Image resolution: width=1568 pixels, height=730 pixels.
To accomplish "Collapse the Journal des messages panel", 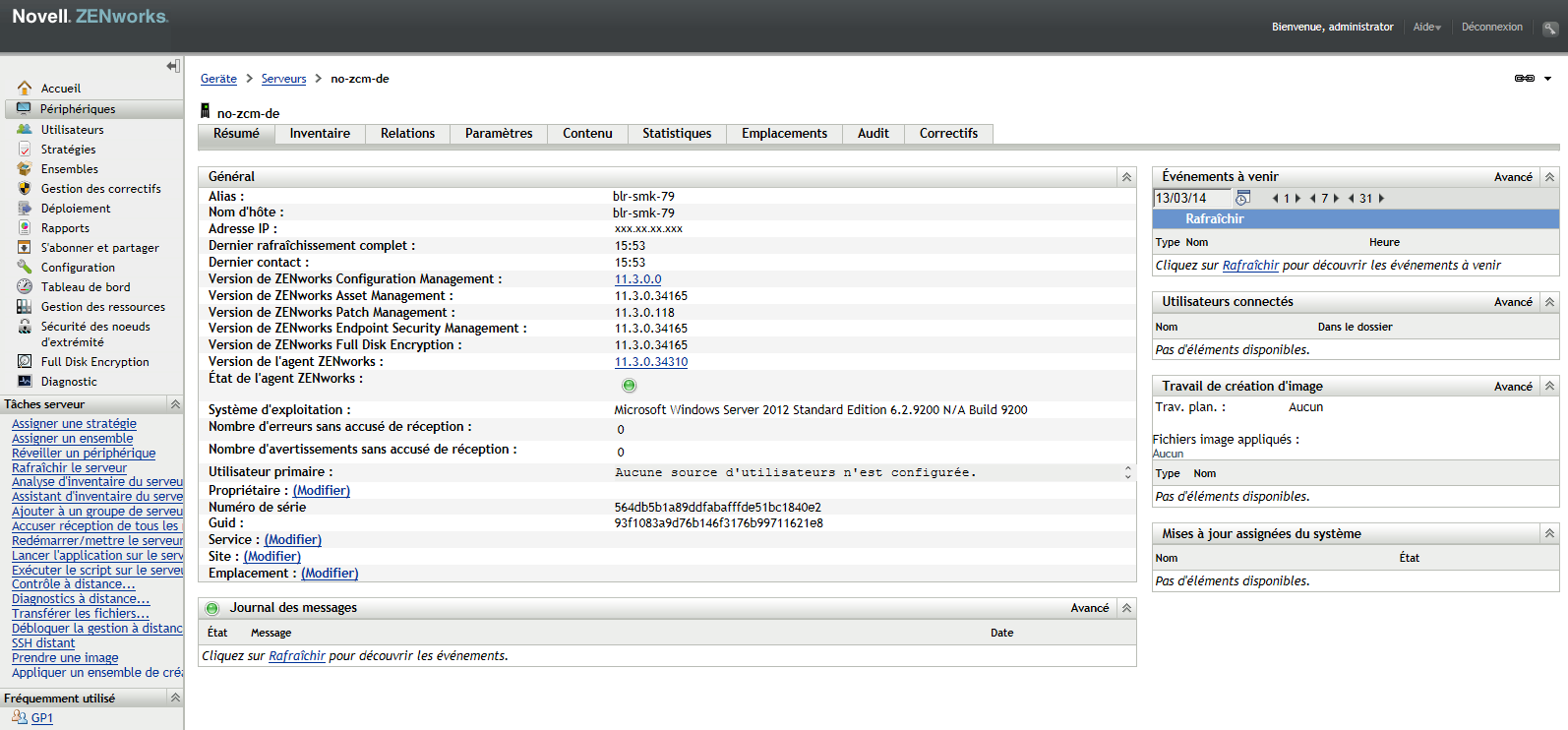I will tap(1127, 608).
